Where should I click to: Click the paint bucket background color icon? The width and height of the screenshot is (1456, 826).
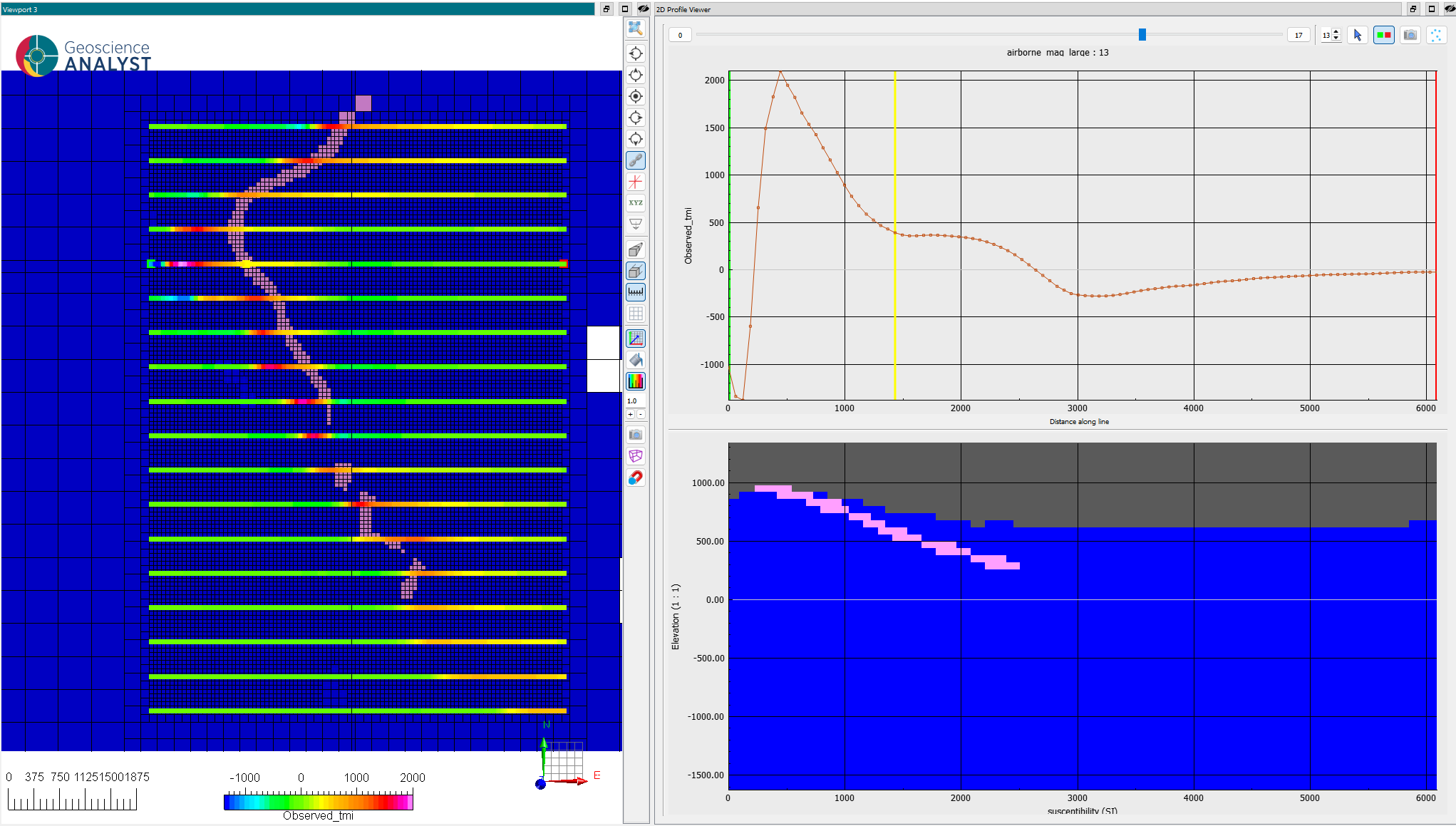click(x=635, y=360)
